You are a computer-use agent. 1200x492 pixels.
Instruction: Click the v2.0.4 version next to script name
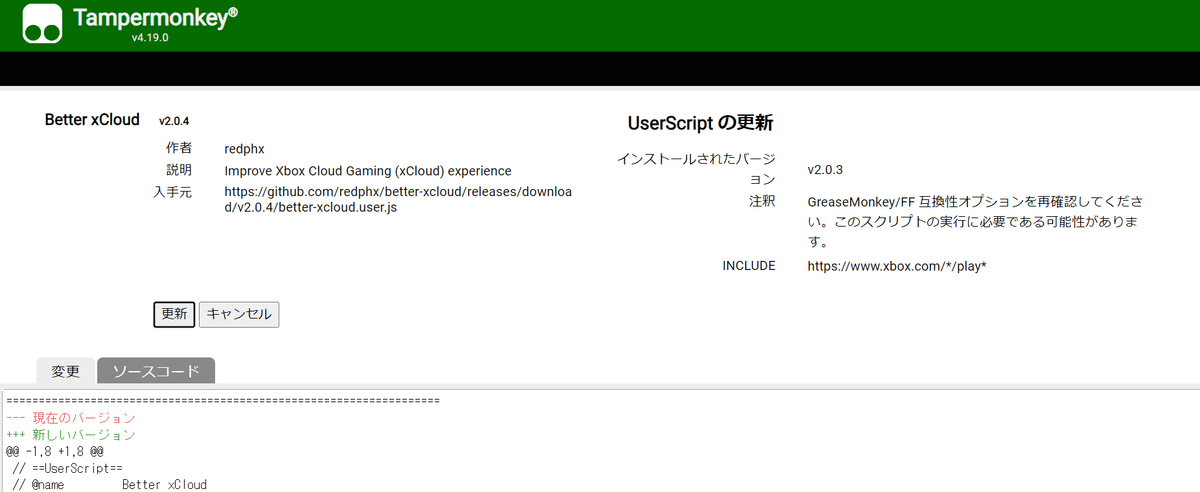174,121
